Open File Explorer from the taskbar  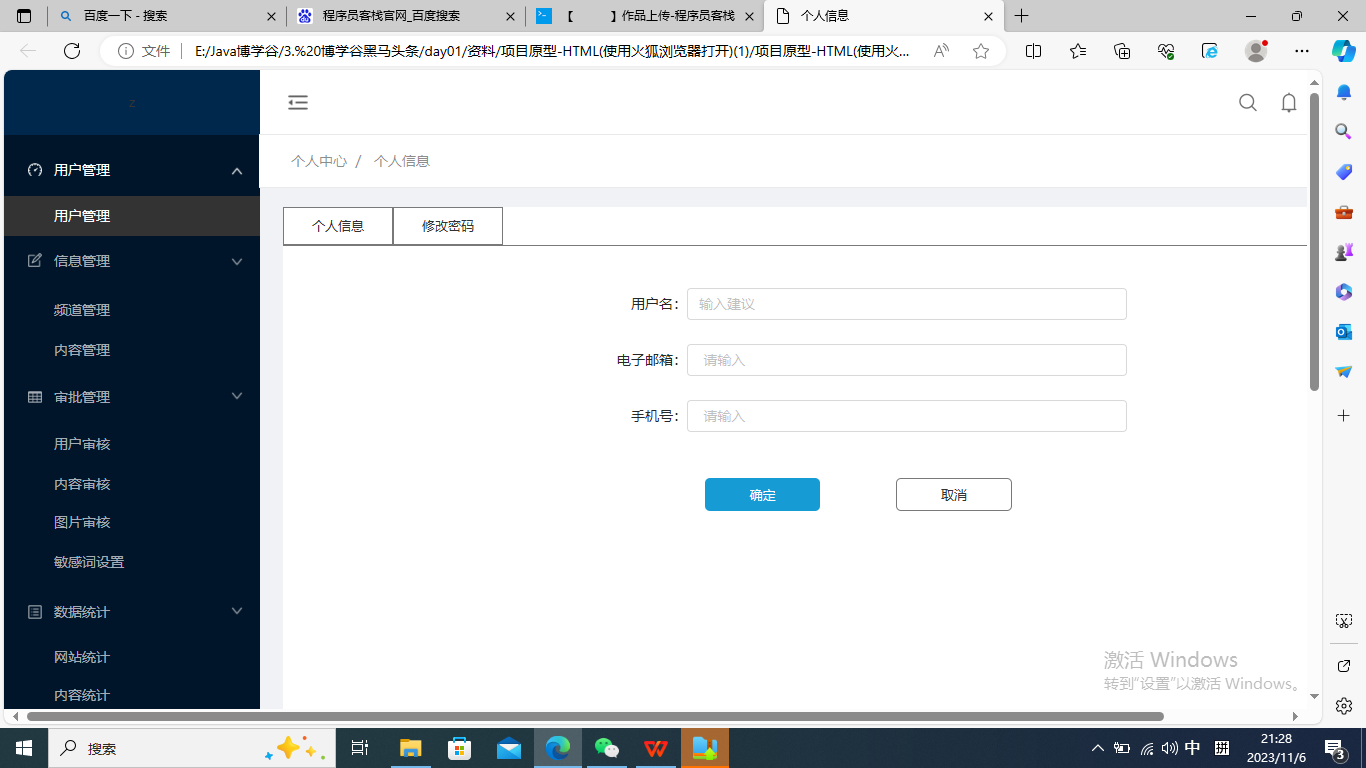coord(410,748)
